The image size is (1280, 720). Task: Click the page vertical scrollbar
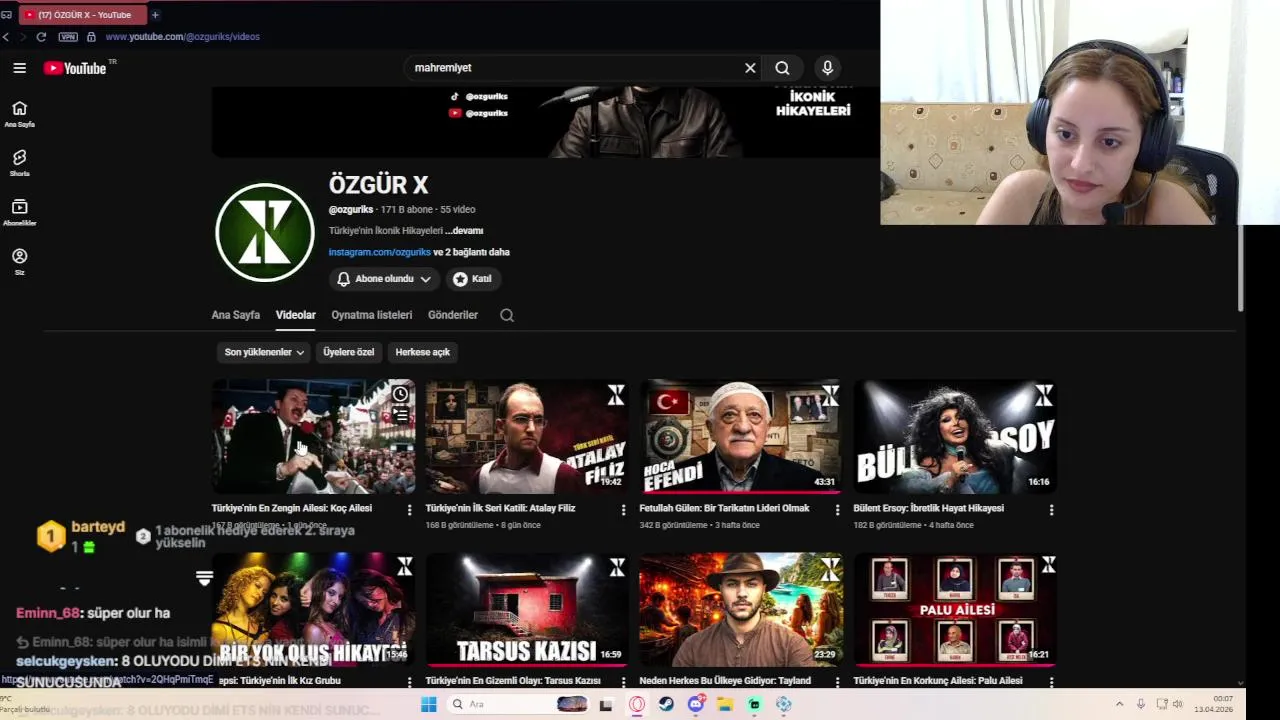(x=1241, y=269)
